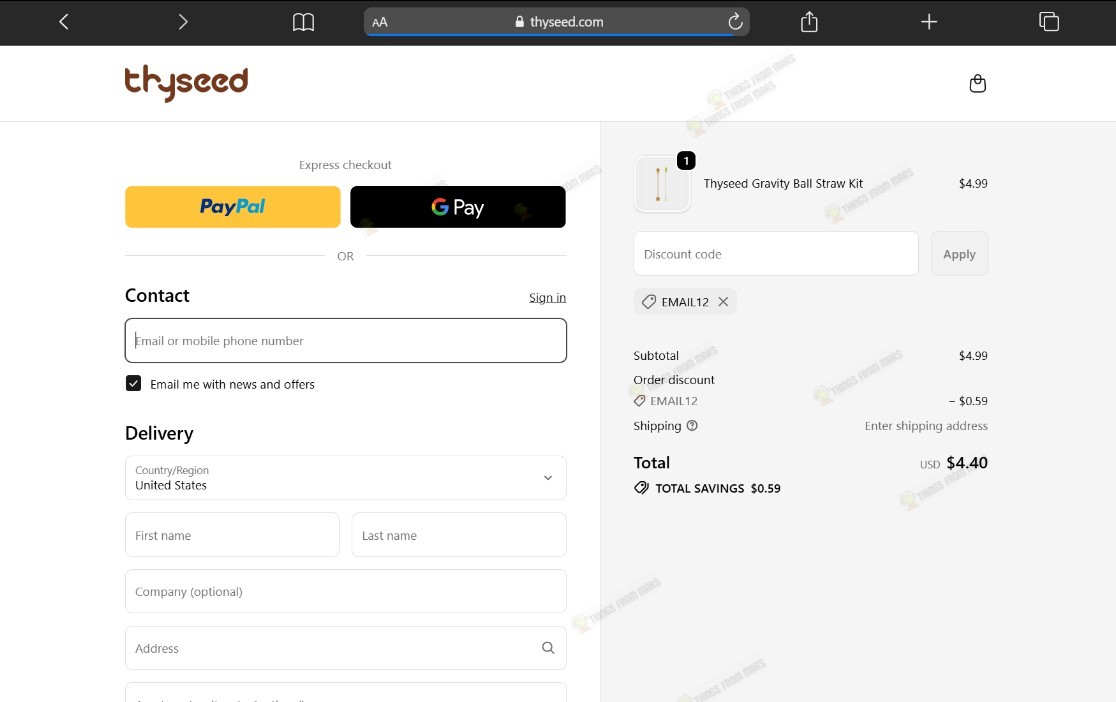Go forward with the browser forward arrow
This screenshot has height=702, width=1116.
point(183,22)
